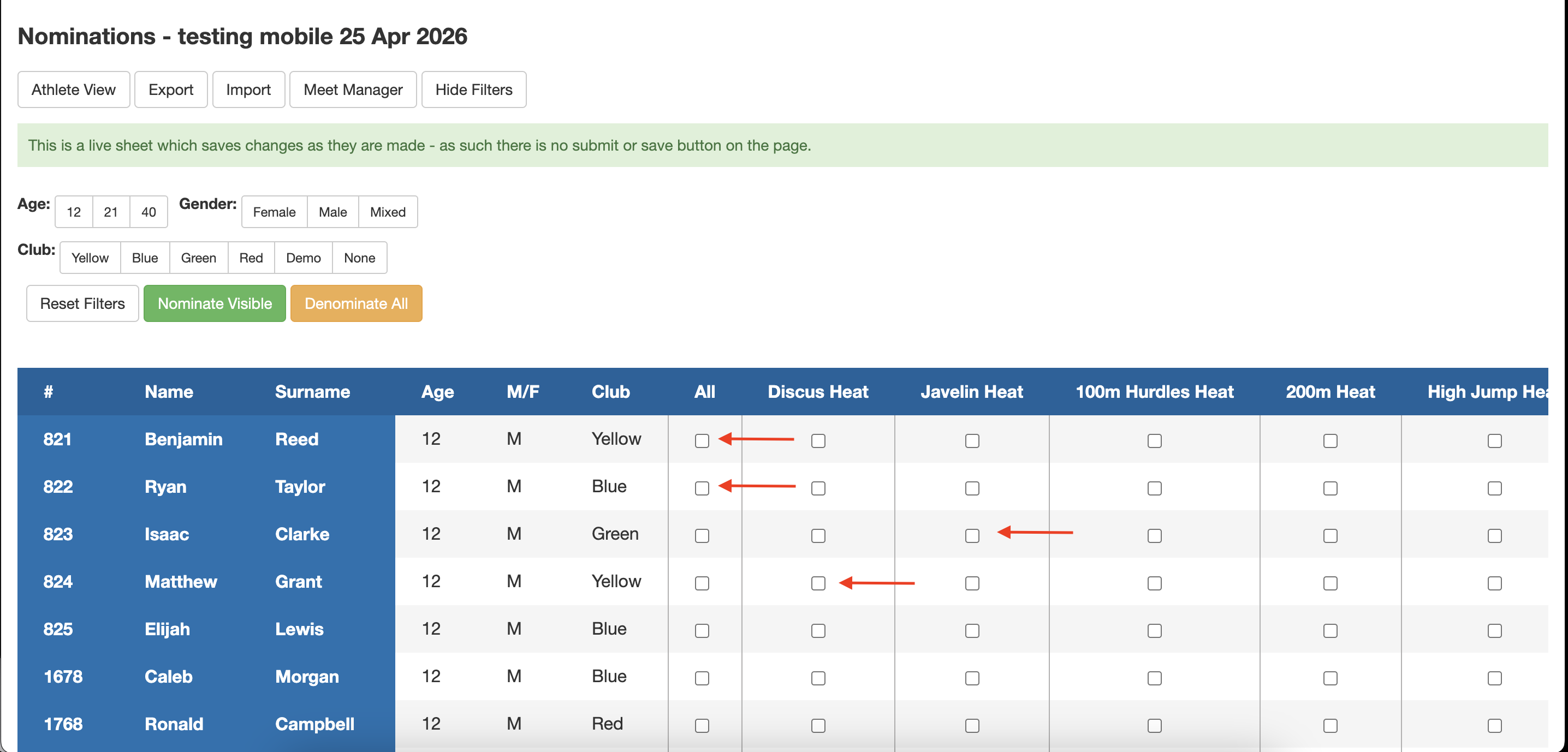
Task: Check 200m Heat for Caleb Morgan
Action: coord(1330,678)
